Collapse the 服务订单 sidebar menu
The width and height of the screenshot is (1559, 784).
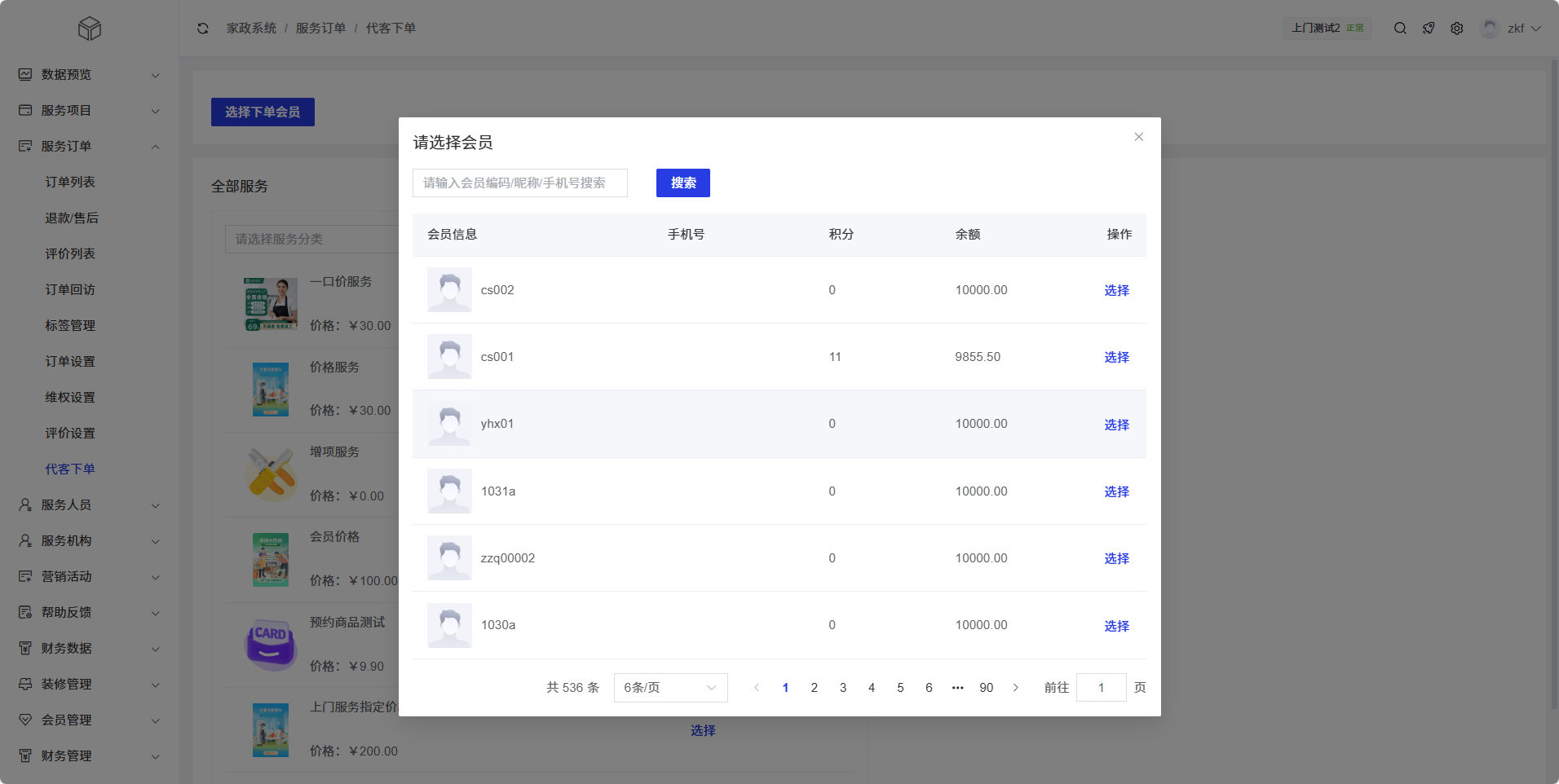click(89, 147)
